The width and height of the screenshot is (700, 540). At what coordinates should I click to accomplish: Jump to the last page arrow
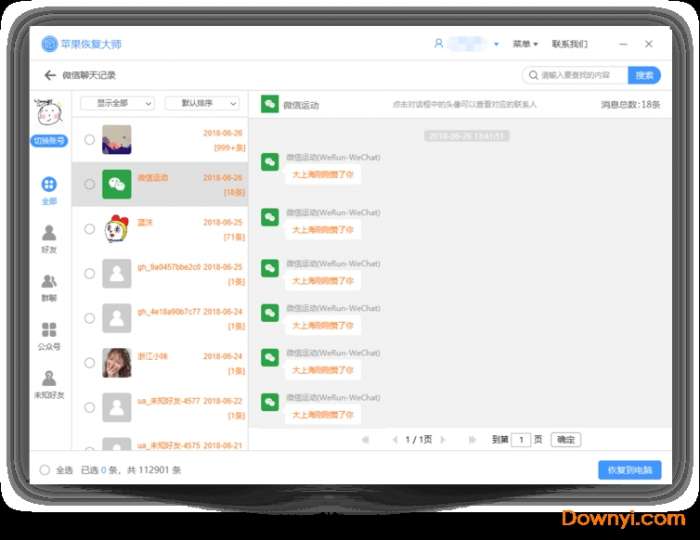pyautogui.click(x=472, y=440)
